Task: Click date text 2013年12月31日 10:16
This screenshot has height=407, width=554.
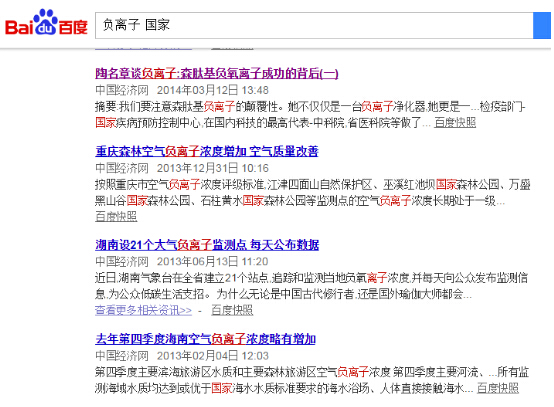Action: pos(213,168)
